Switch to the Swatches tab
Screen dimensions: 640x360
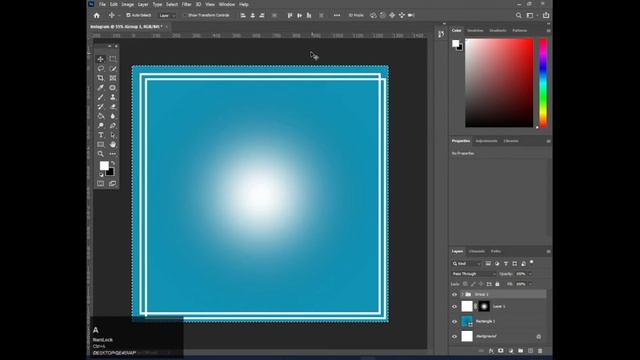click(475, 31)
